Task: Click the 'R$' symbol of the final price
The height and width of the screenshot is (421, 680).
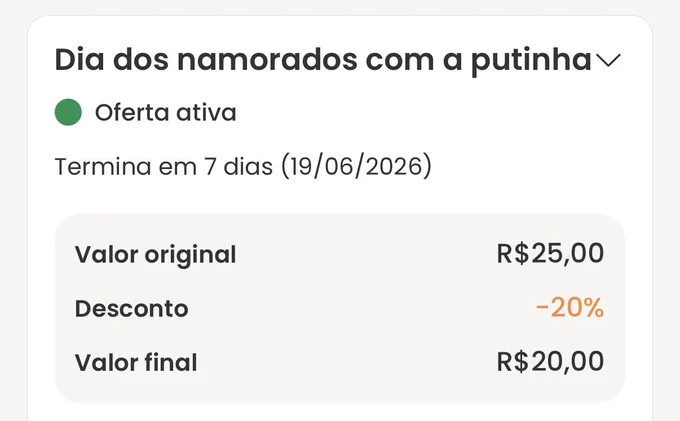Action: [x=513, y=362]
